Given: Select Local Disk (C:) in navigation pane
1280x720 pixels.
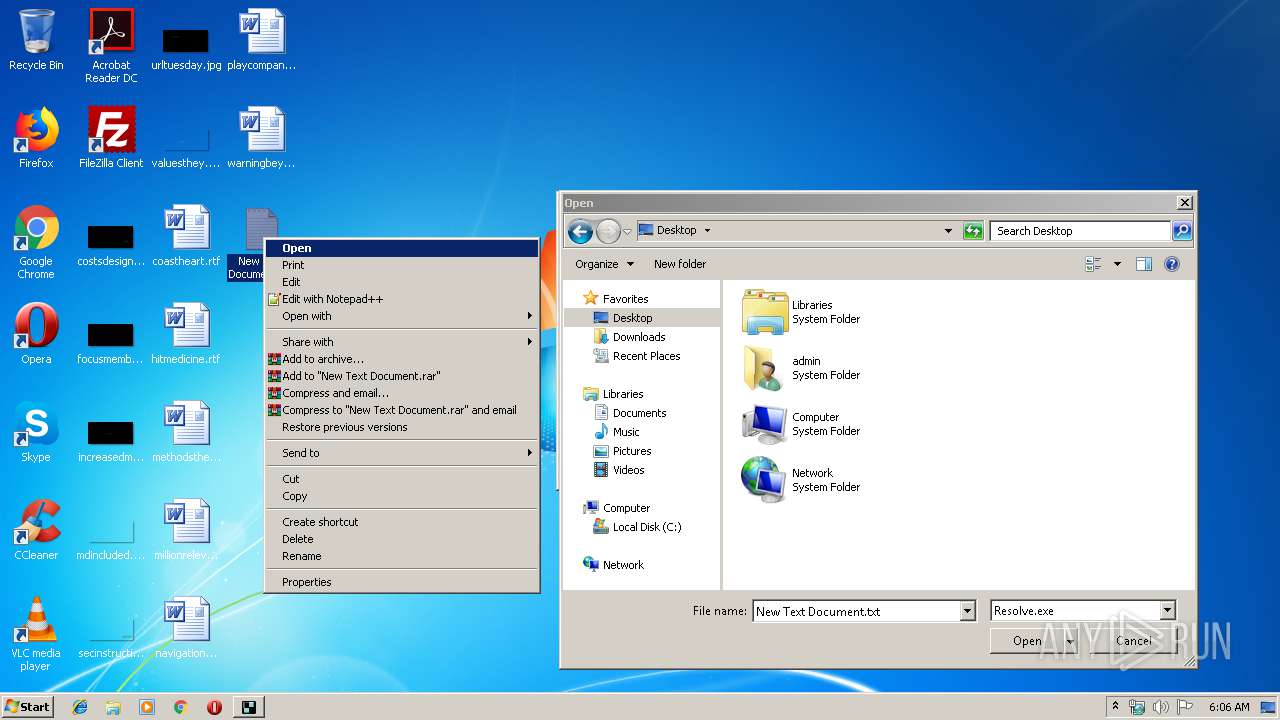Looking at the screenshot, I should click(x=646, y=527).
